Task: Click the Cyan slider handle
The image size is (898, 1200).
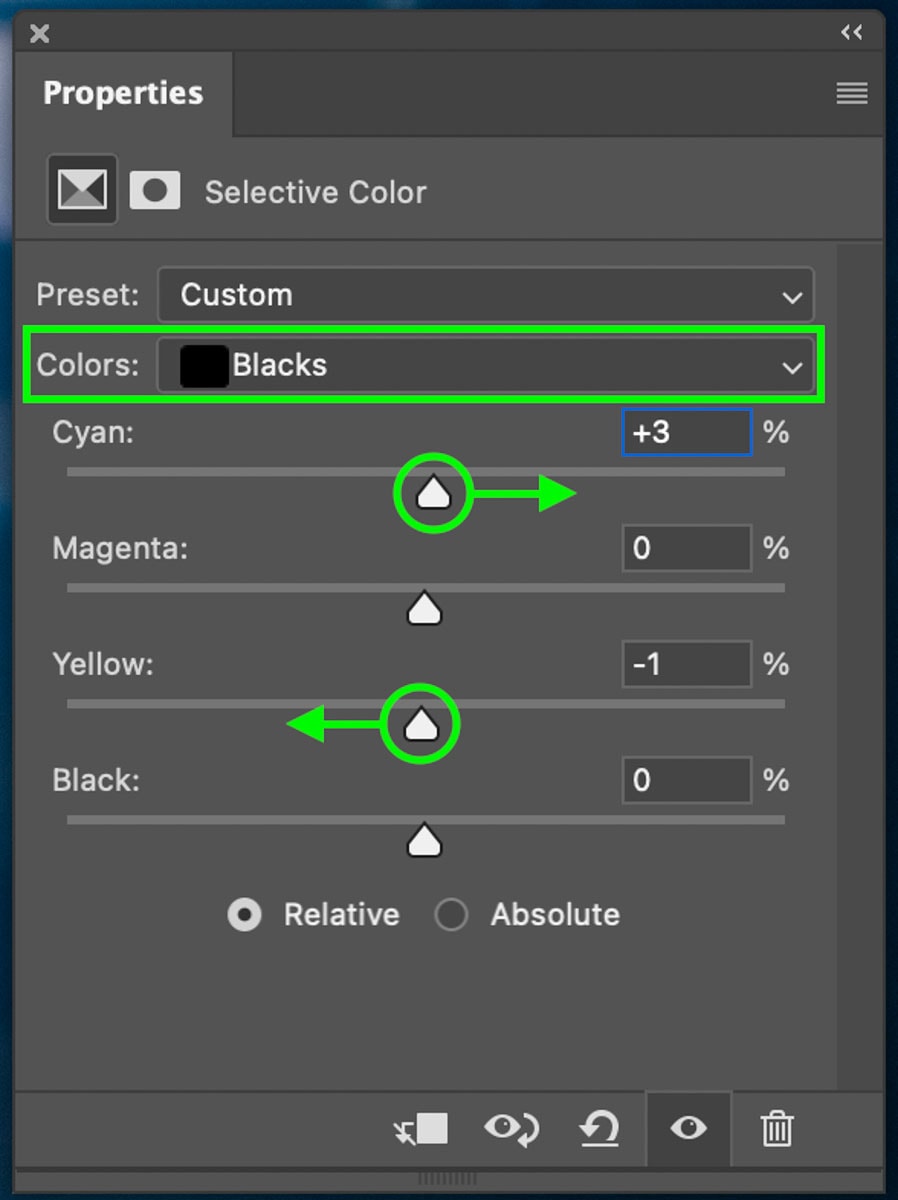Action: click(x=433, y=493)
